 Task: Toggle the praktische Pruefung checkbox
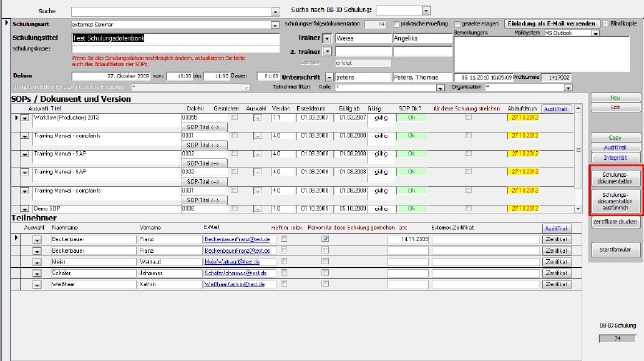[x=396, y=24]
